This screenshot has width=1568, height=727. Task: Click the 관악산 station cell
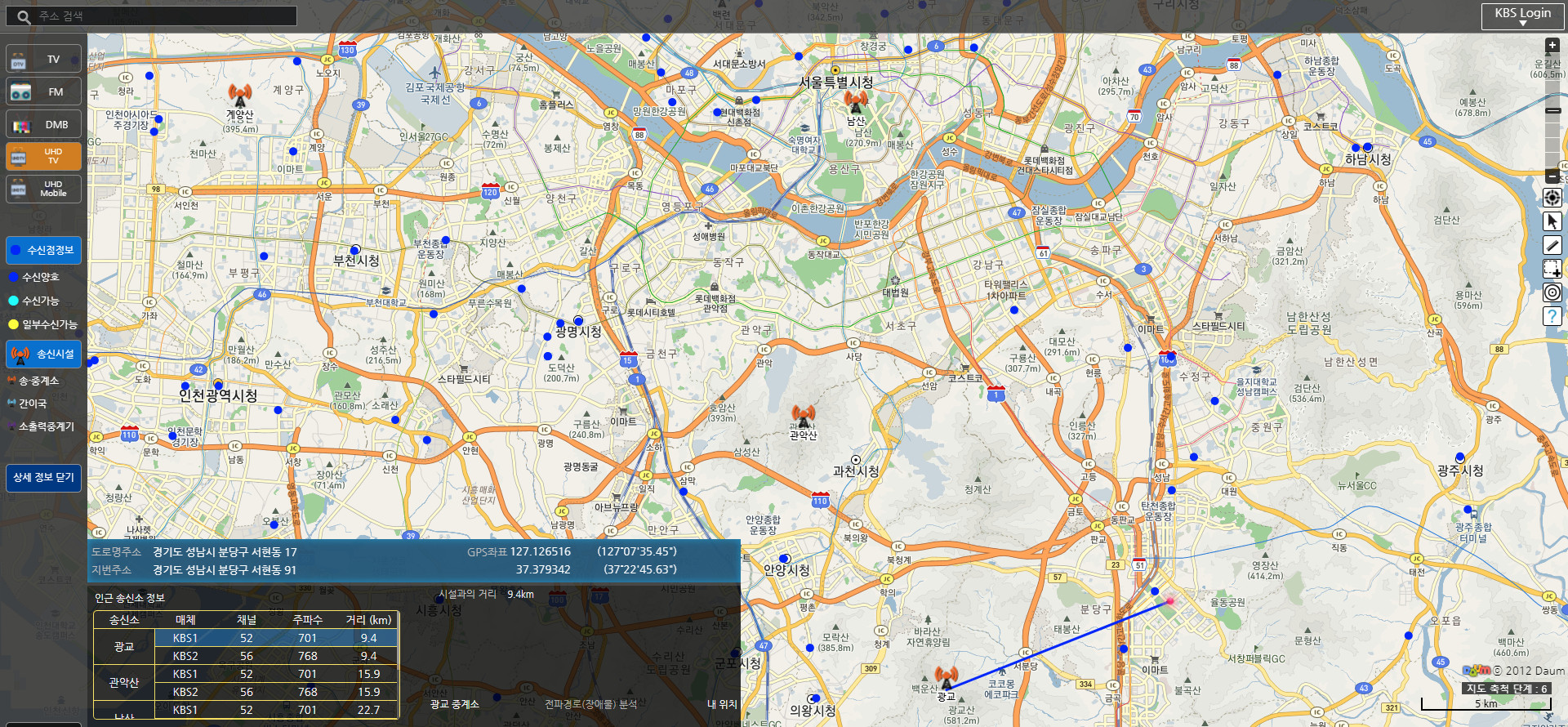pyautogui.click(x=124, y=683)
